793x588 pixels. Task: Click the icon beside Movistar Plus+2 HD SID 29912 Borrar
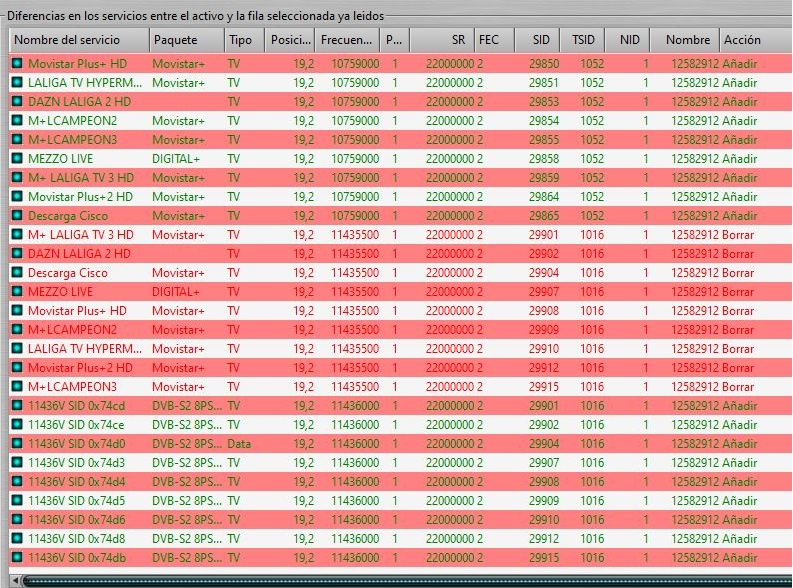pos(17,368)
